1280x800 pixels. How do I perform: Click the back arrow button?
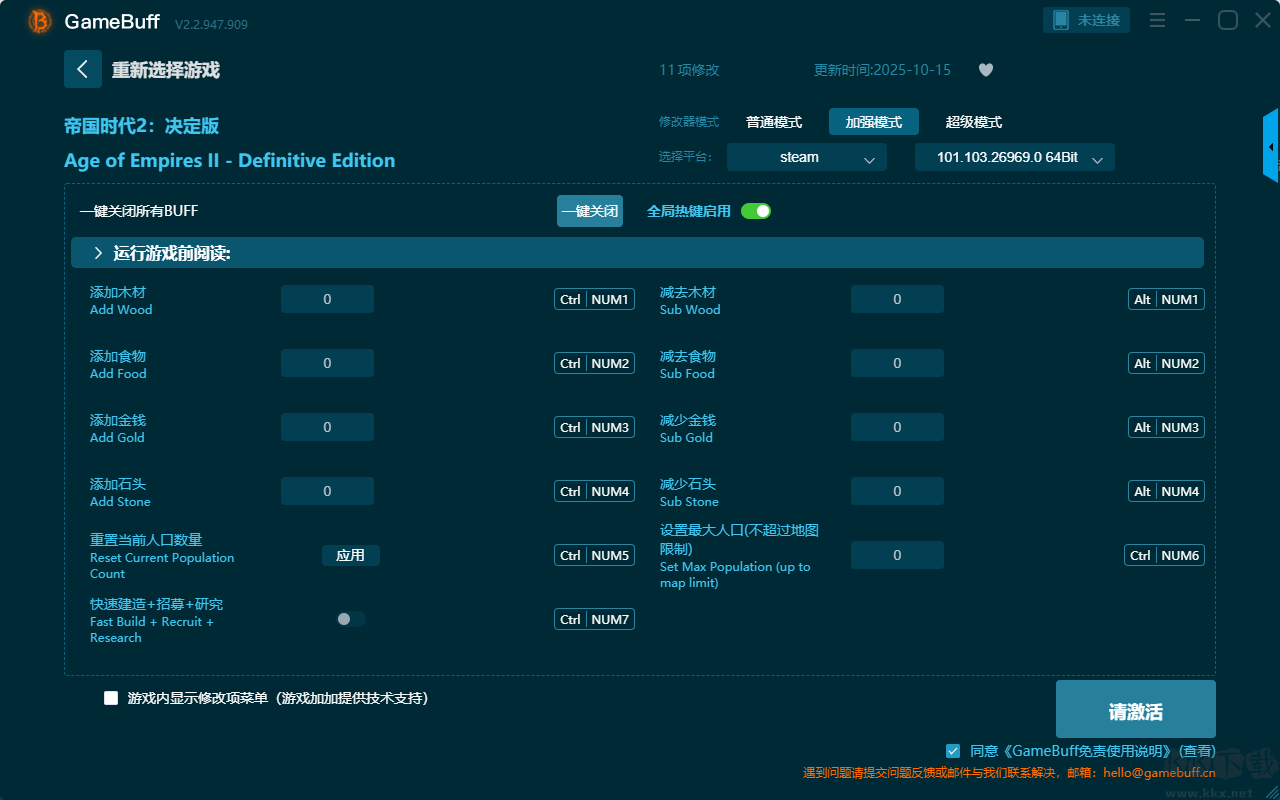pyautogui.click(x=83, y=69)
